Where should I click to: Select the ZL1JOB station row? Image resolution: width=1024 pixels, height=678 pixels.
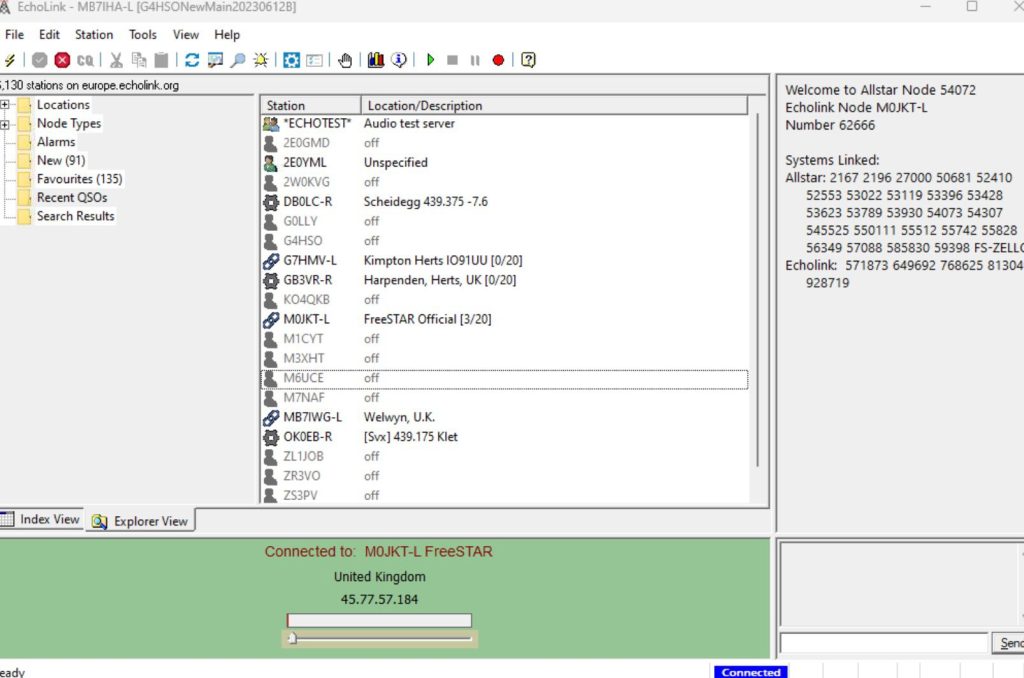[x=504, y=457]
